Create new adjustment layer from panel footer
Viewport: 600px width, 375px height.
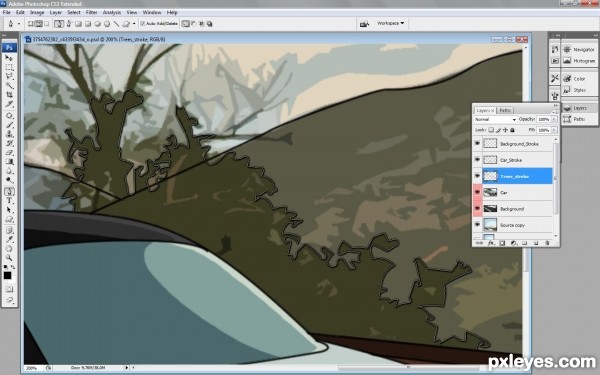coord(514,243)
